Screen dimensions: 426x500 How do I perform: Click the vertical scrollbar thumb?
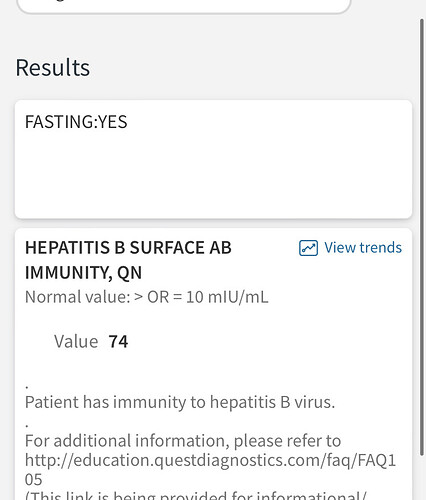click(422, 237)
